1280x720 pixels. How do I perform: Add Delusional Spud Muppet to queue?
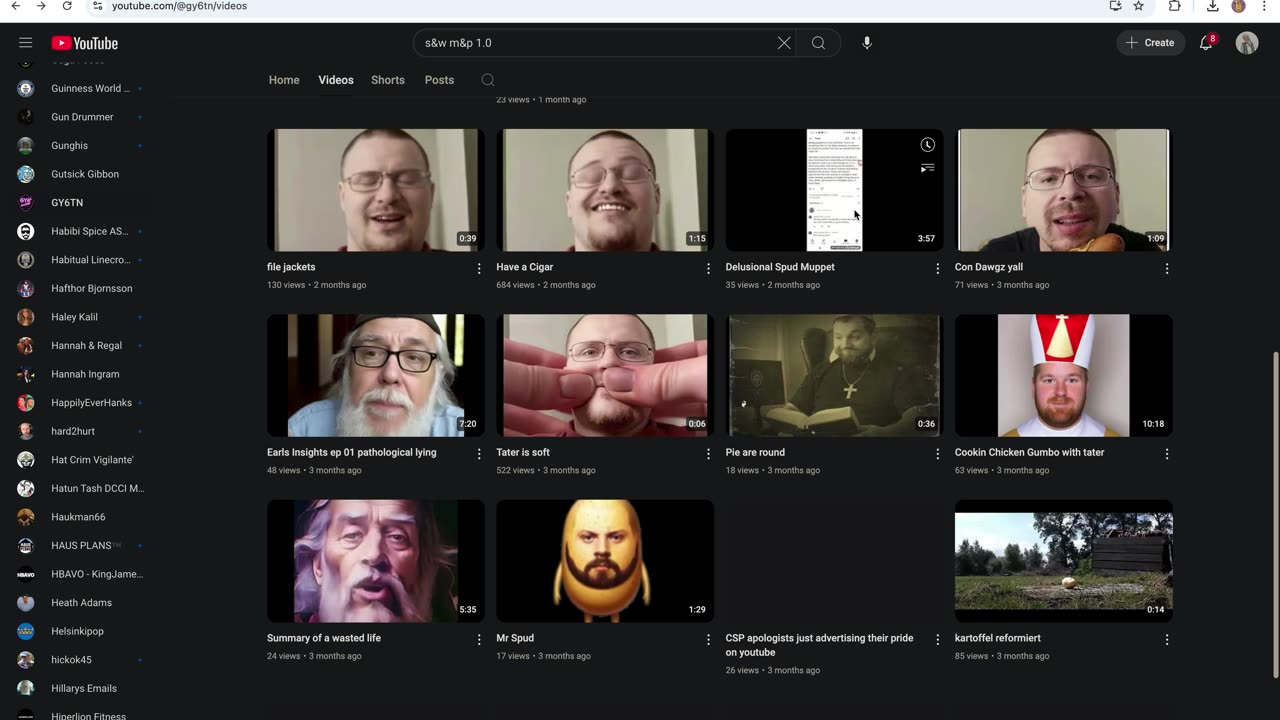tap(927, 168)
